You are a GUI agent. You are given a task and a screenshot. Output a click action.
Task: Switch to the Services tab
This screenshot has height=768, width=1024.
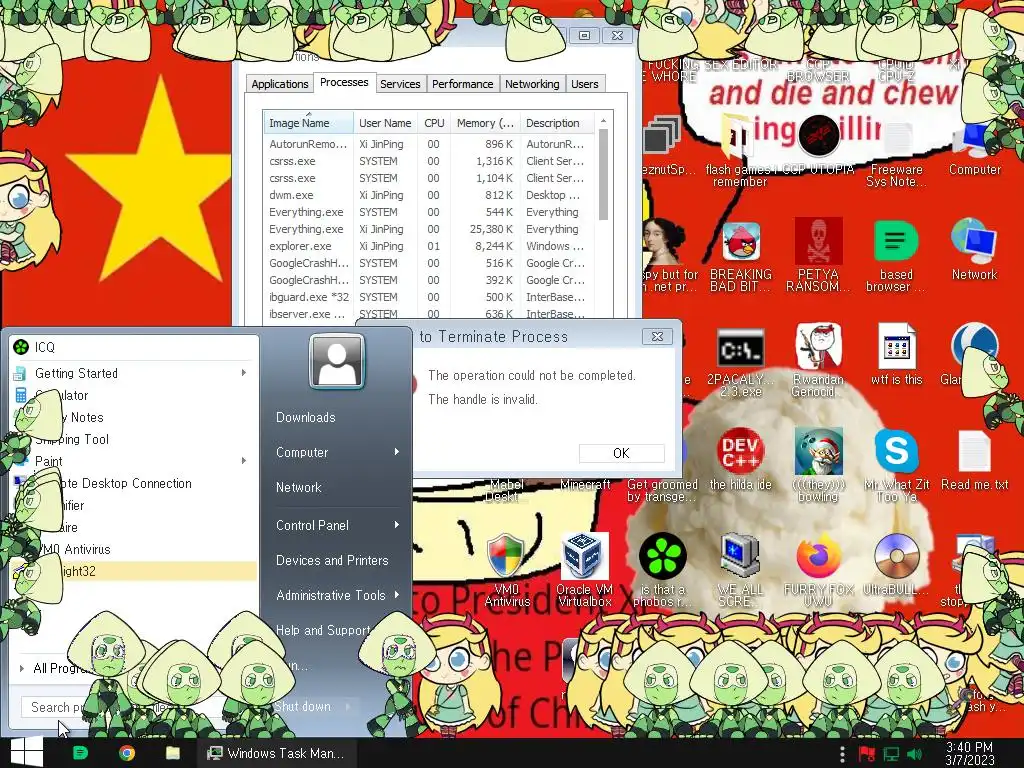[400, 84]
